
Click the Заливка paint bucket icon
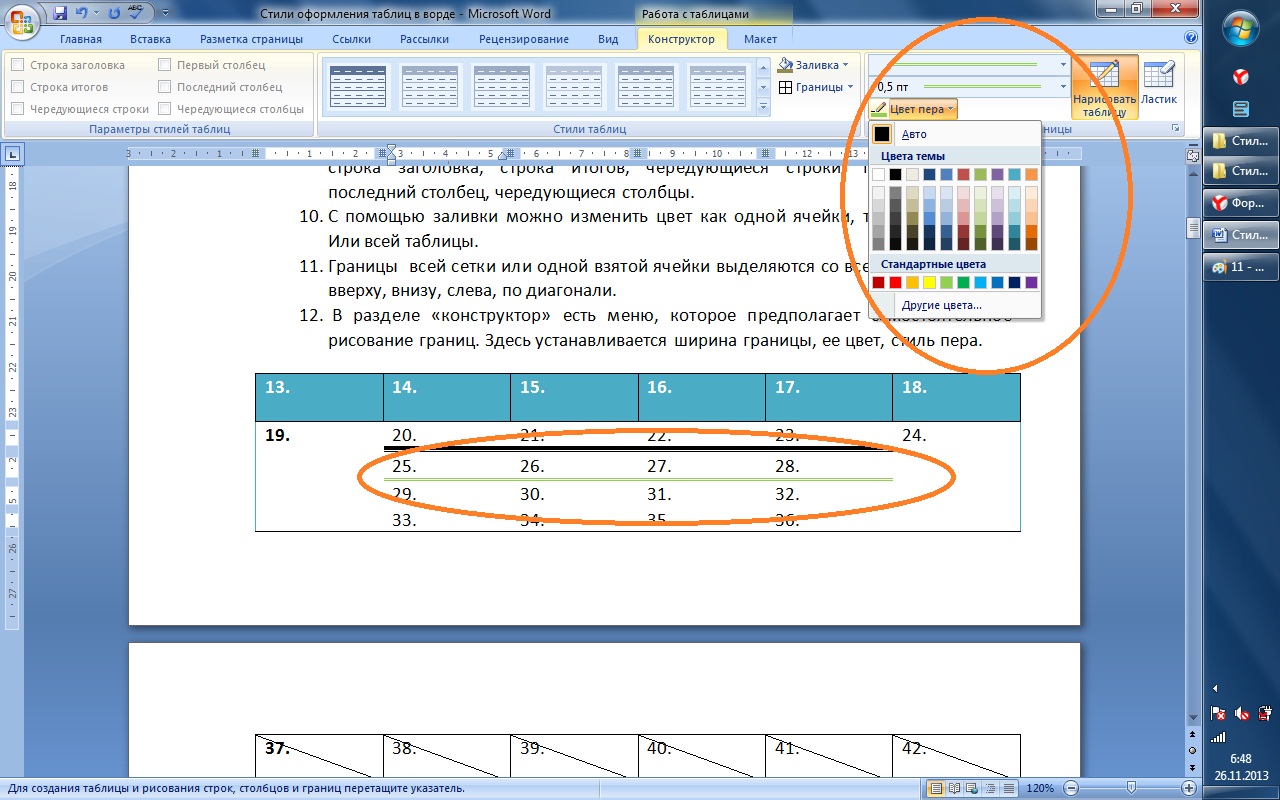pyautogui.click(x=786, y=65)
